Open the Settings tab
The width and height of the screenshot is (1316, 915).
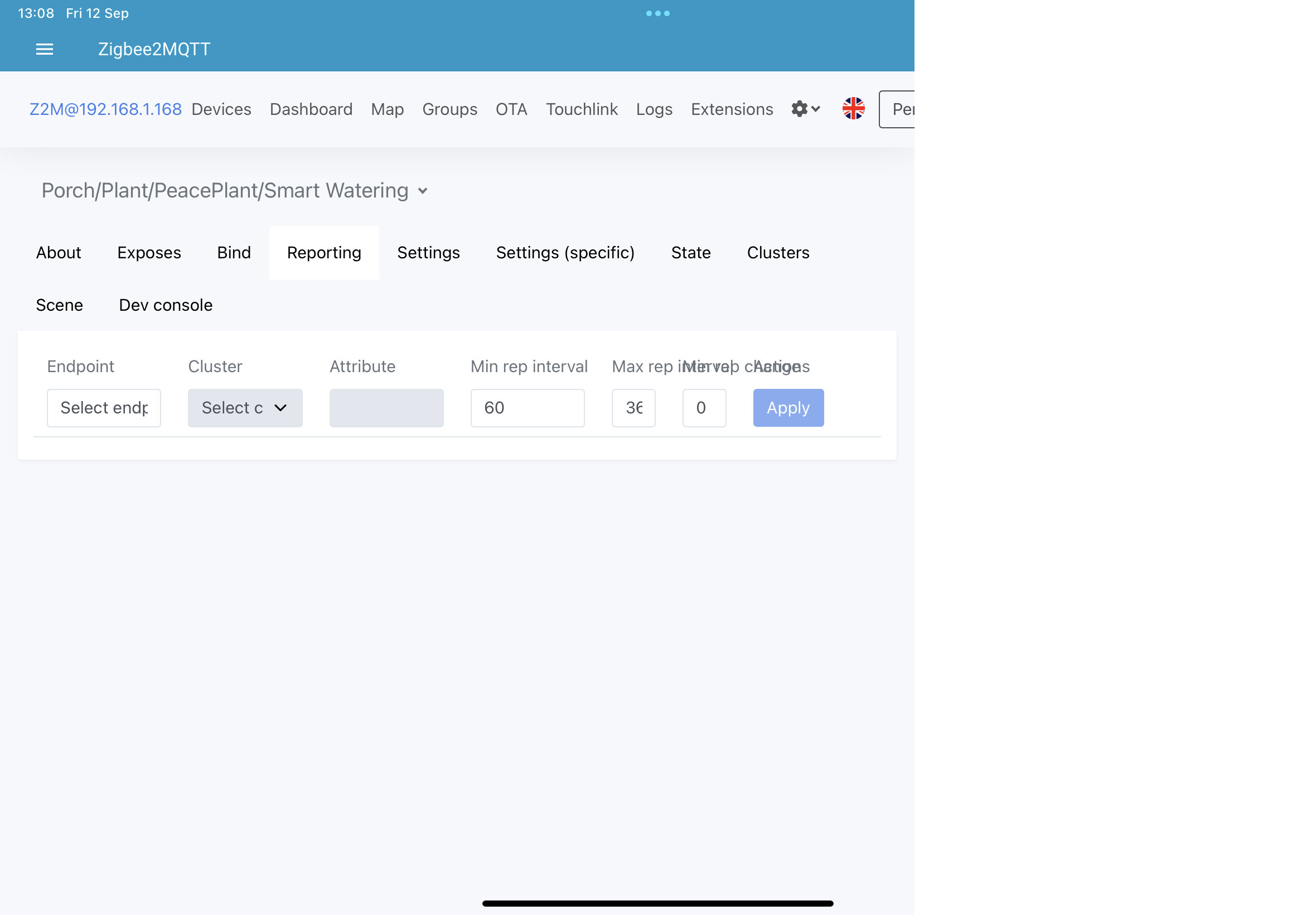click(x=428, y=252)
